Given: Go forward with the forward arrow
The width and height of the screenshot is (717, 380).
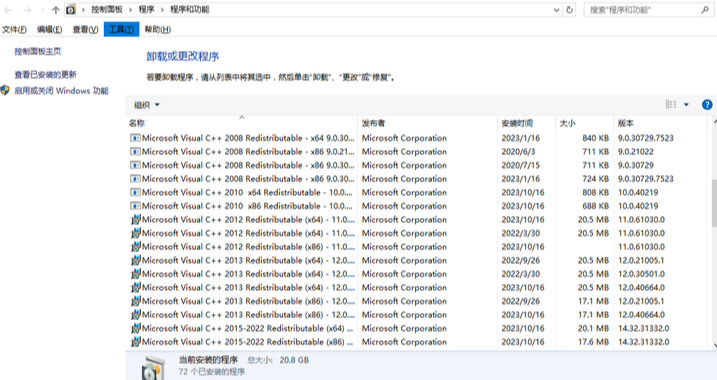Looking at the screenshot, I should click(27, 10).
